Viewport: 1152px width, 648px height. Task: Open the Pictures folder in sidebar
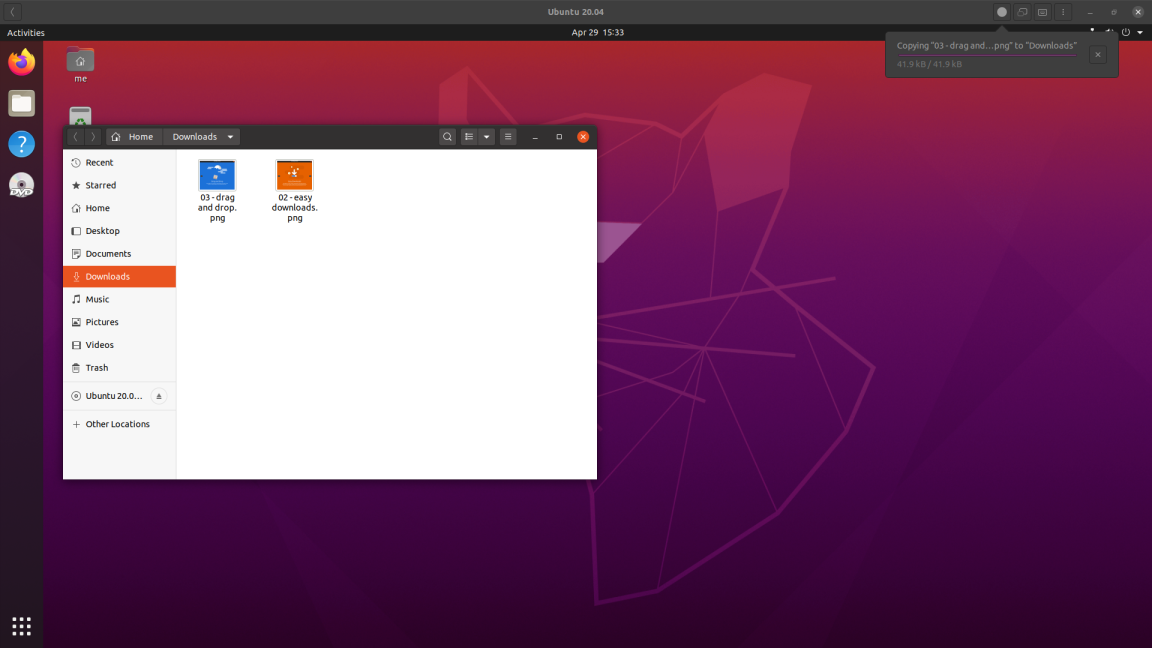click(x=101, y=321)
